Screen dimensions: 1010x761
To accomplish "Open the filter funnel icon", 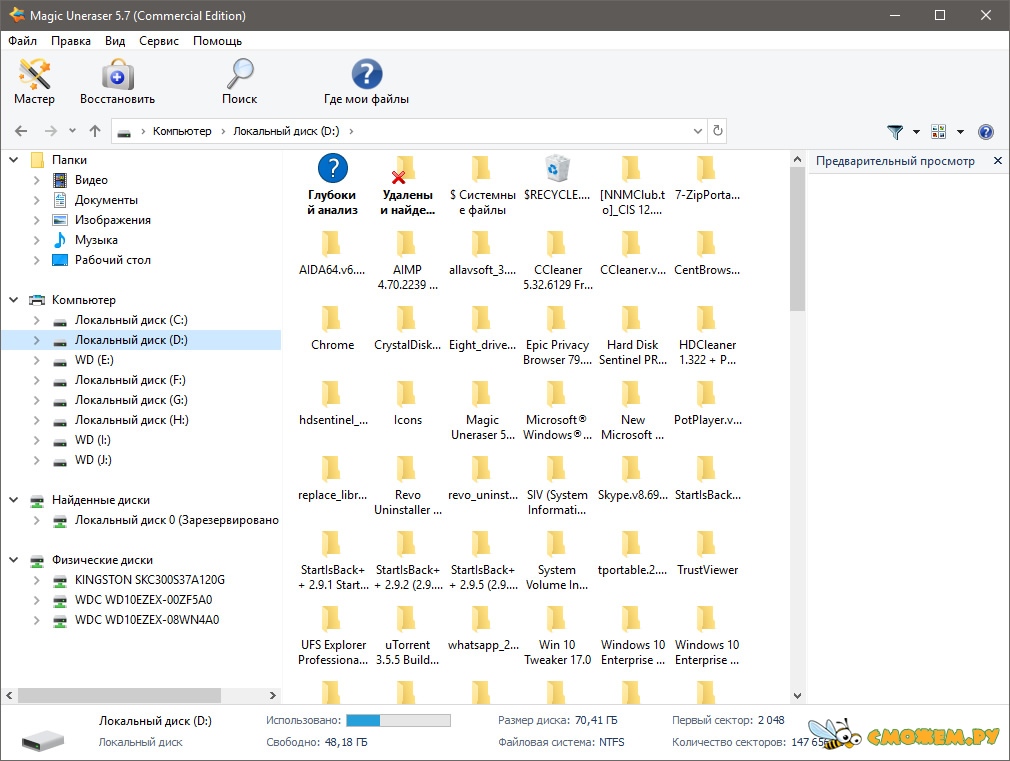I will 895,131.
